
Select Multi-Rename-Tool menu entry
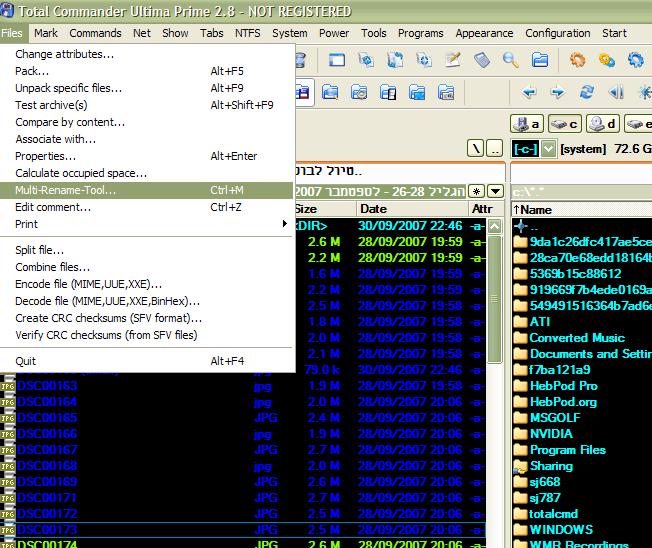click(x=66, y=190)
